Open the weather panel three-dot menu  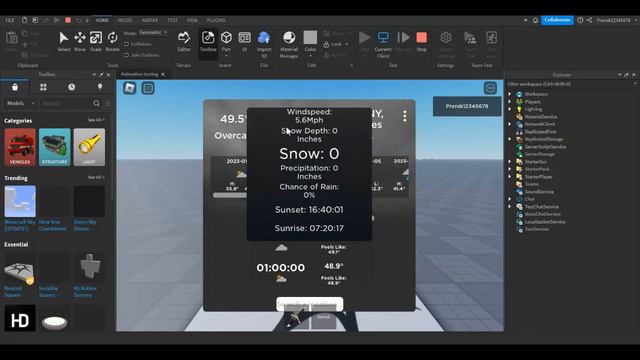coord(404,116)
